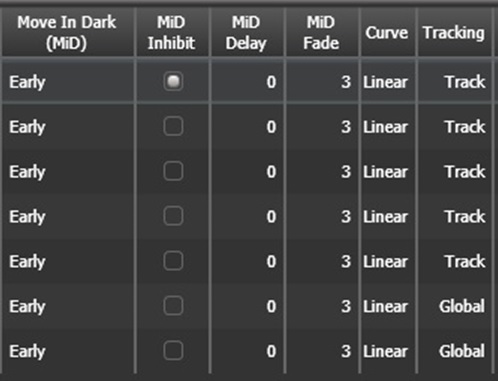The height and width of the screenshot is (381, 498).
Task: Click the MiD Delay value in first row
Action: coord(247,82)
